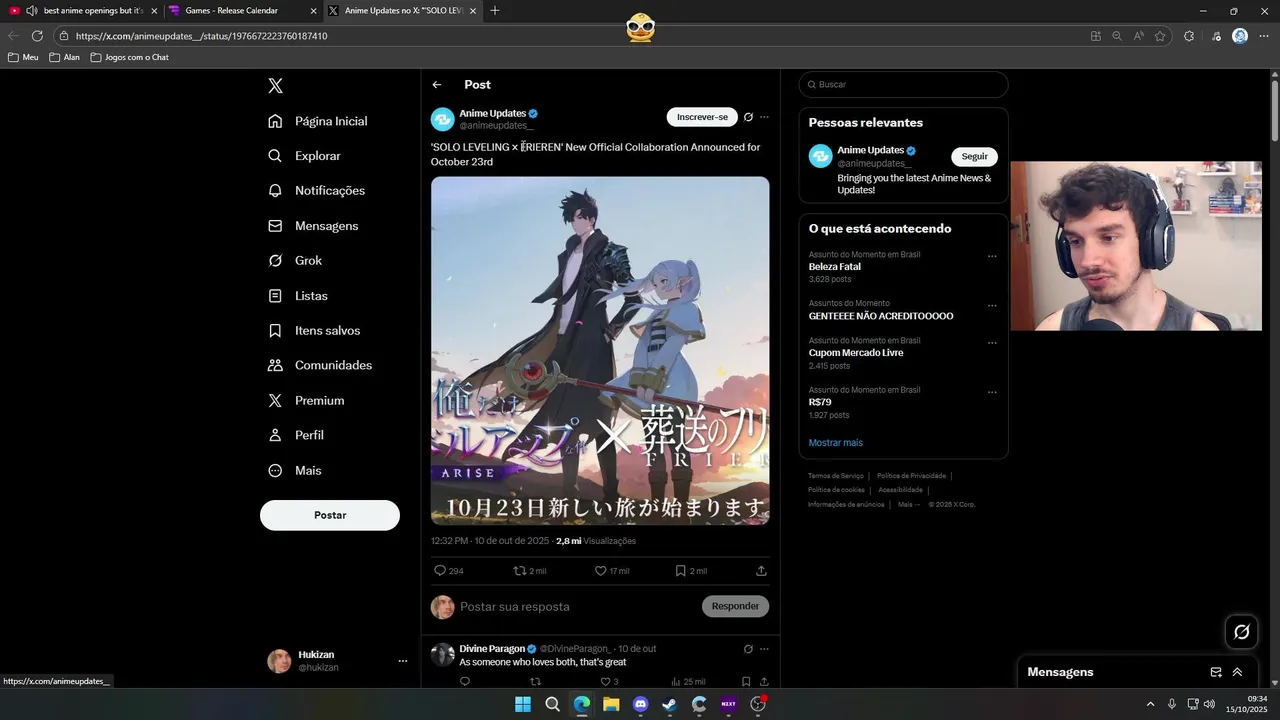
Task: Open Steam from the taskbar
Action: pyautogui.click(x=670, y=704)
